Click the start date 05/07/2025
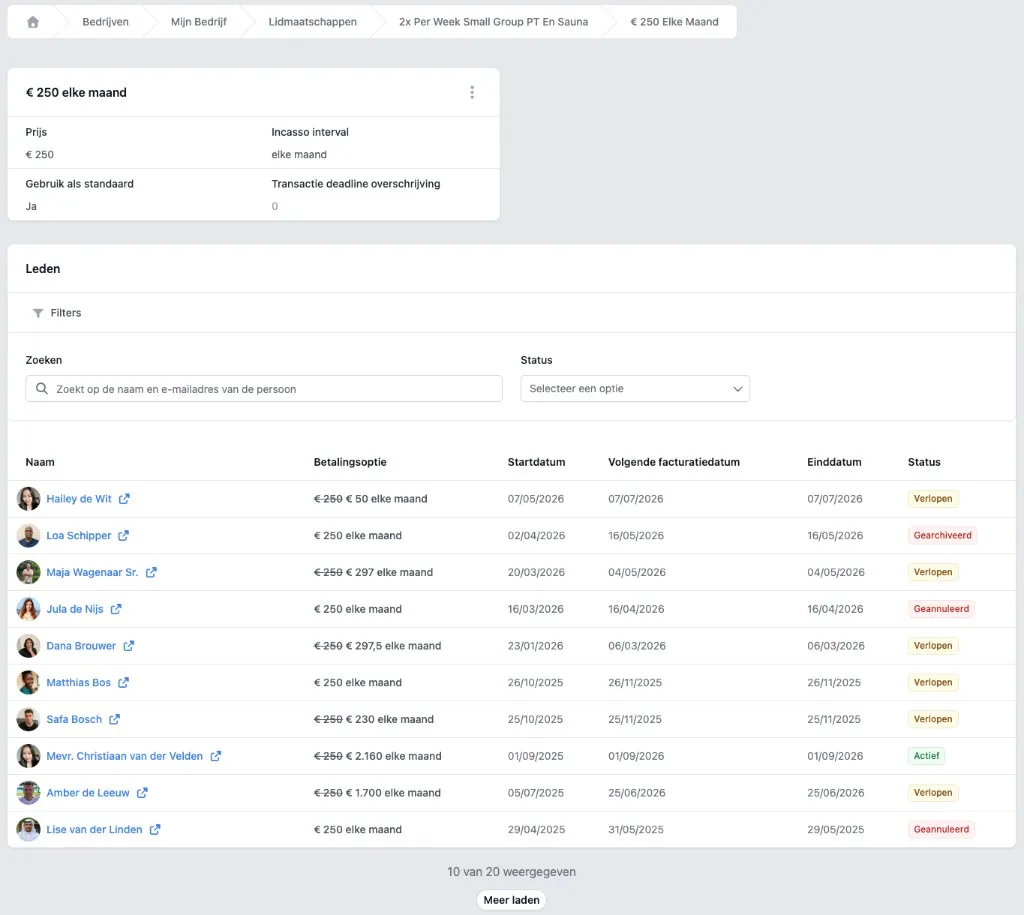 [536, 793]
